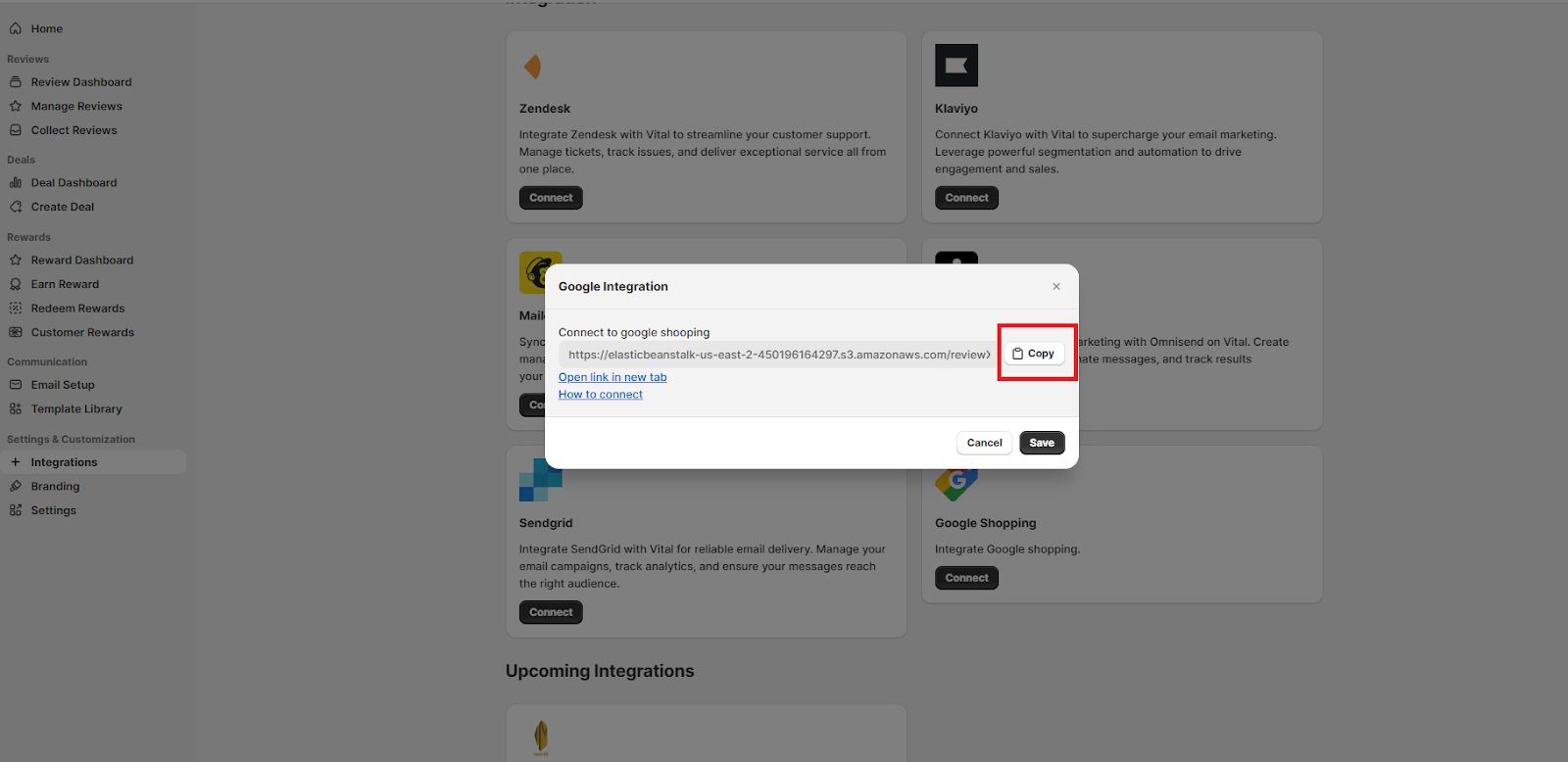Click the 'Rewards' sidebar section header

click(x=28, y=237)
